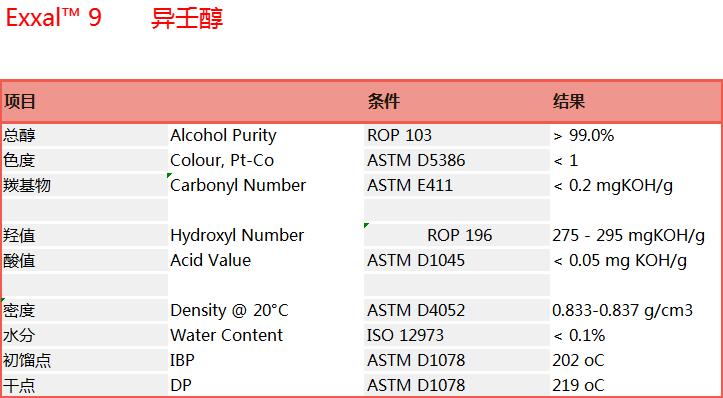This screenshot has height=398, width=723.
Task: Click the green corner marker on 密度
Action: [x=3, y=301]
